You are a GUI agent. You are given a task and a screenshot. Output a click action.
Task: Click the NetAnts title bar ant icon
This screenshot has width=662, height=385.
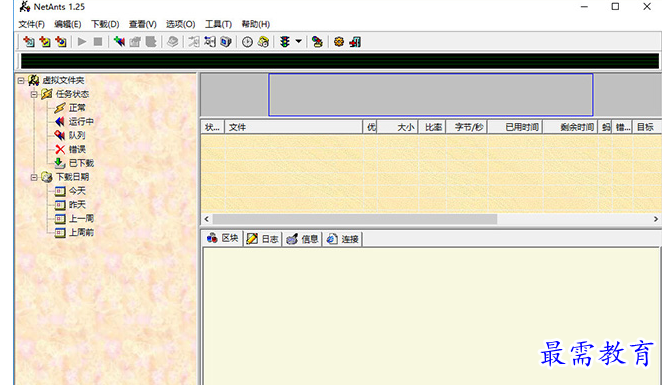25,6
